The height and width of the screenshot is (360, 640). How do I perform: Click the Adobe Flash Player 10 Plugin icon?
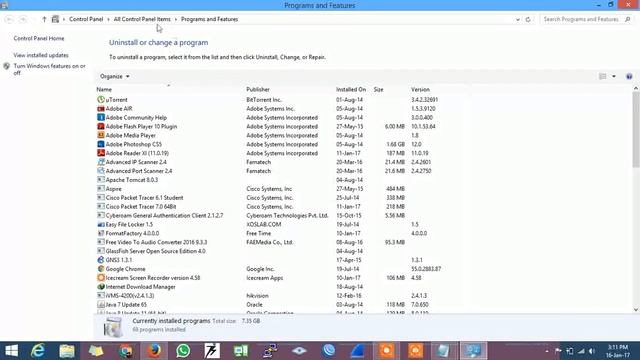[x=101, y=127]
